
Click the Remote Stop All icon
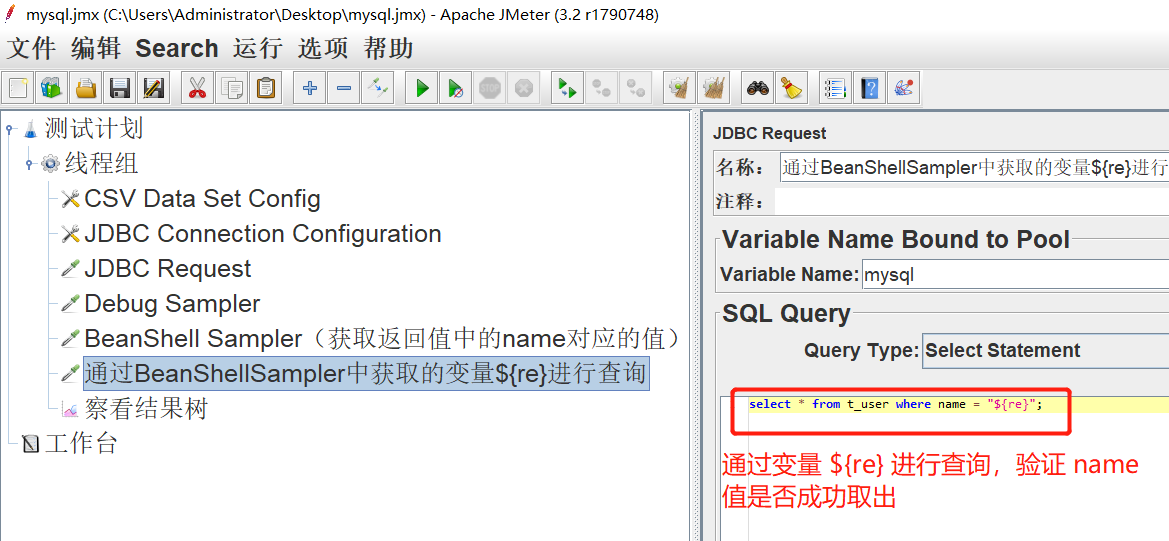601,88
